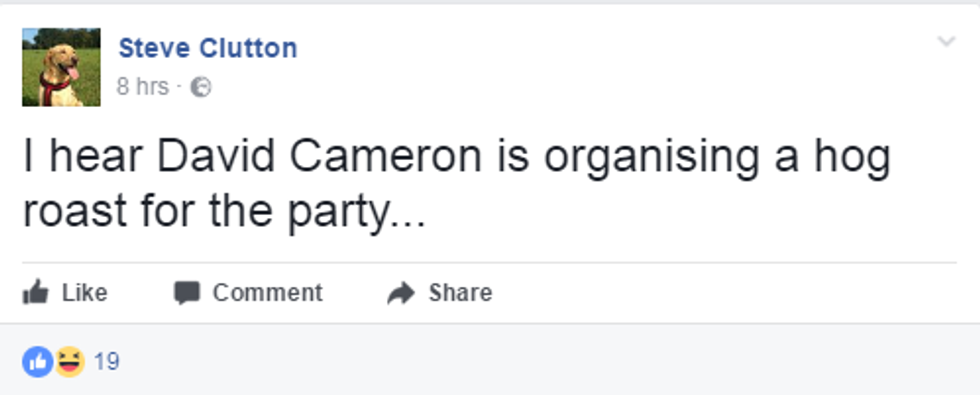Click the thumbs-up Like icon

click(x=35, y=292)
